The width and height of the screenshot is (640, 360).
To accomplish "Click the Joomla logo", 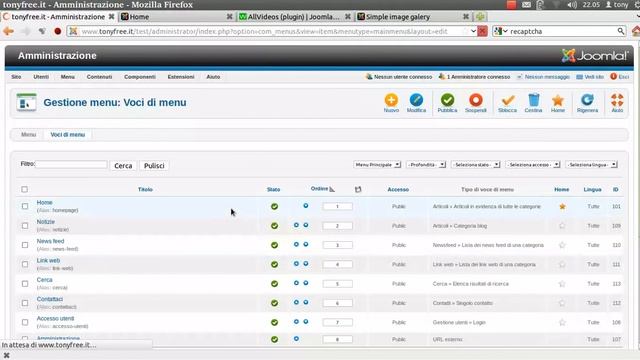I will point(595,56).
